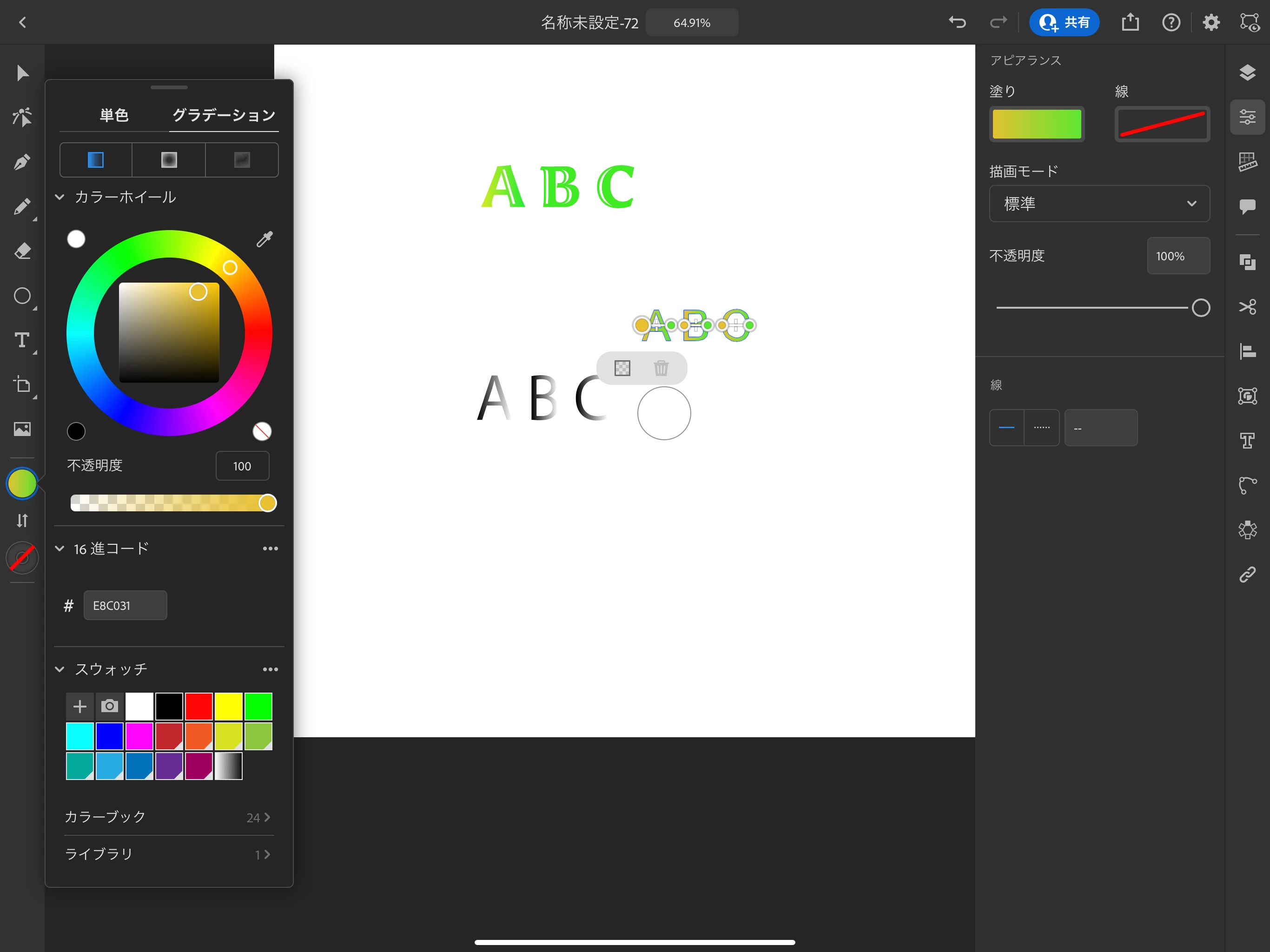Select the Eraser tool

tap(22, 251)
